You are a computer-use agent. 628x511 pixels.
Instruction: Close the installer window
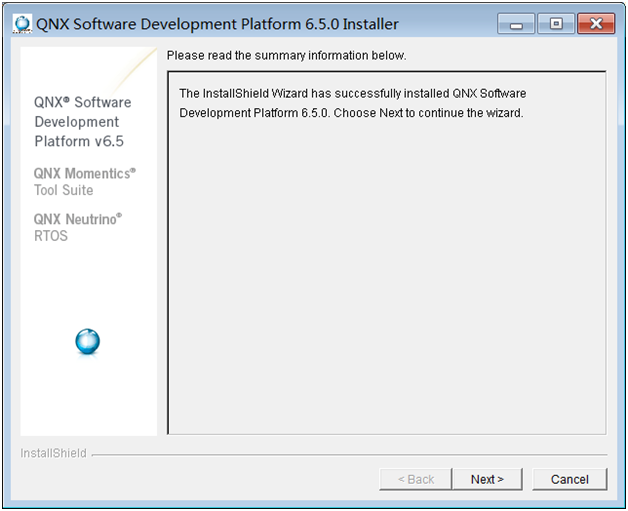pos(596,24)
